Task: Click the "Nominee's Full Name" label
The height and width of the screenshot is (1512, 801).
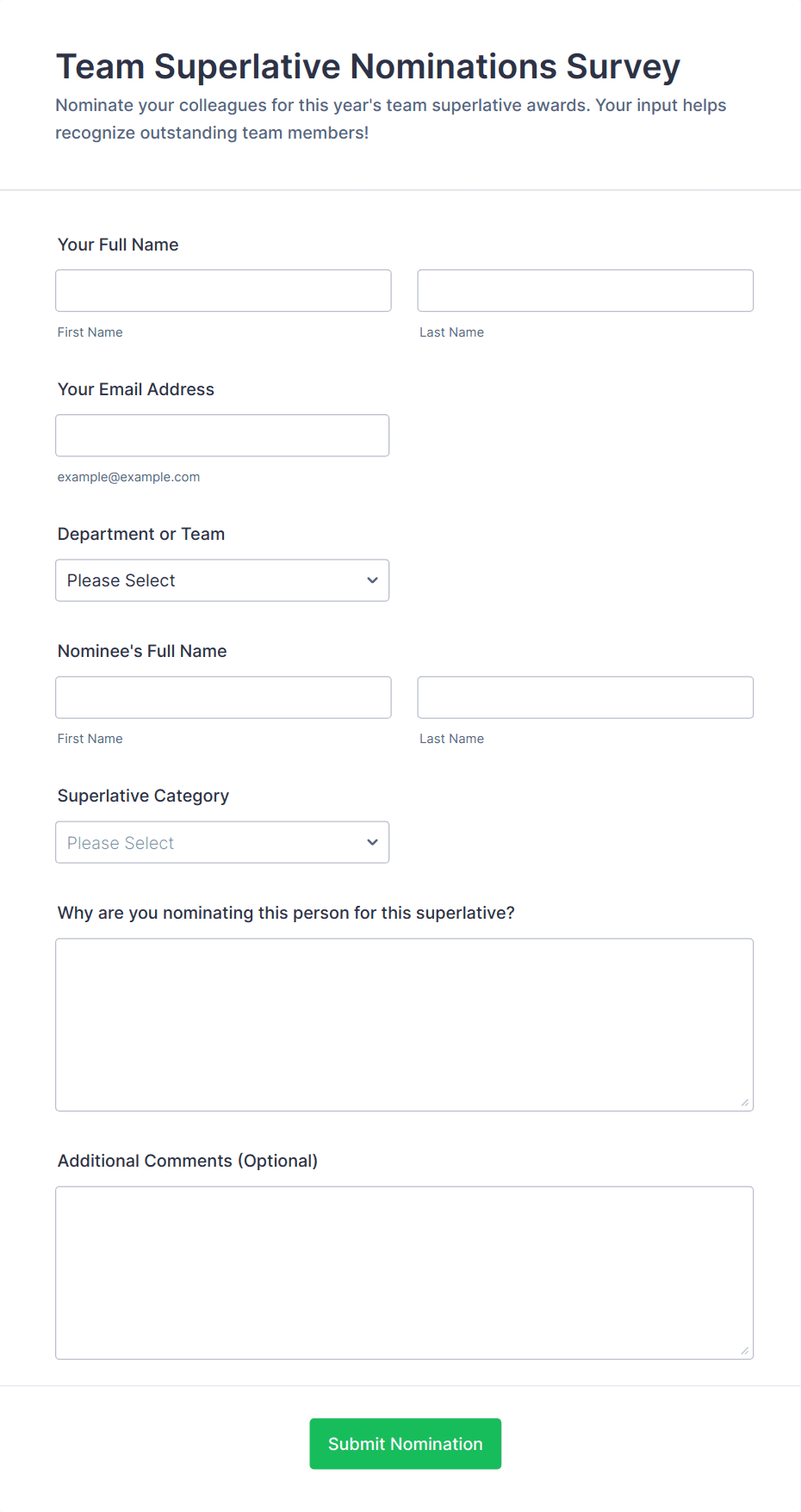Action: (x=142, y=651)
